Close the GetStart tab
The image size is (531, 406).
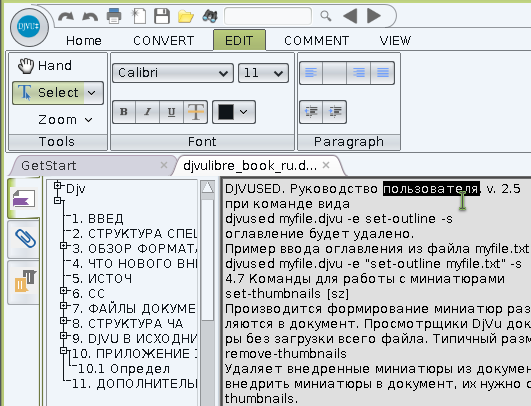(164, 165)
